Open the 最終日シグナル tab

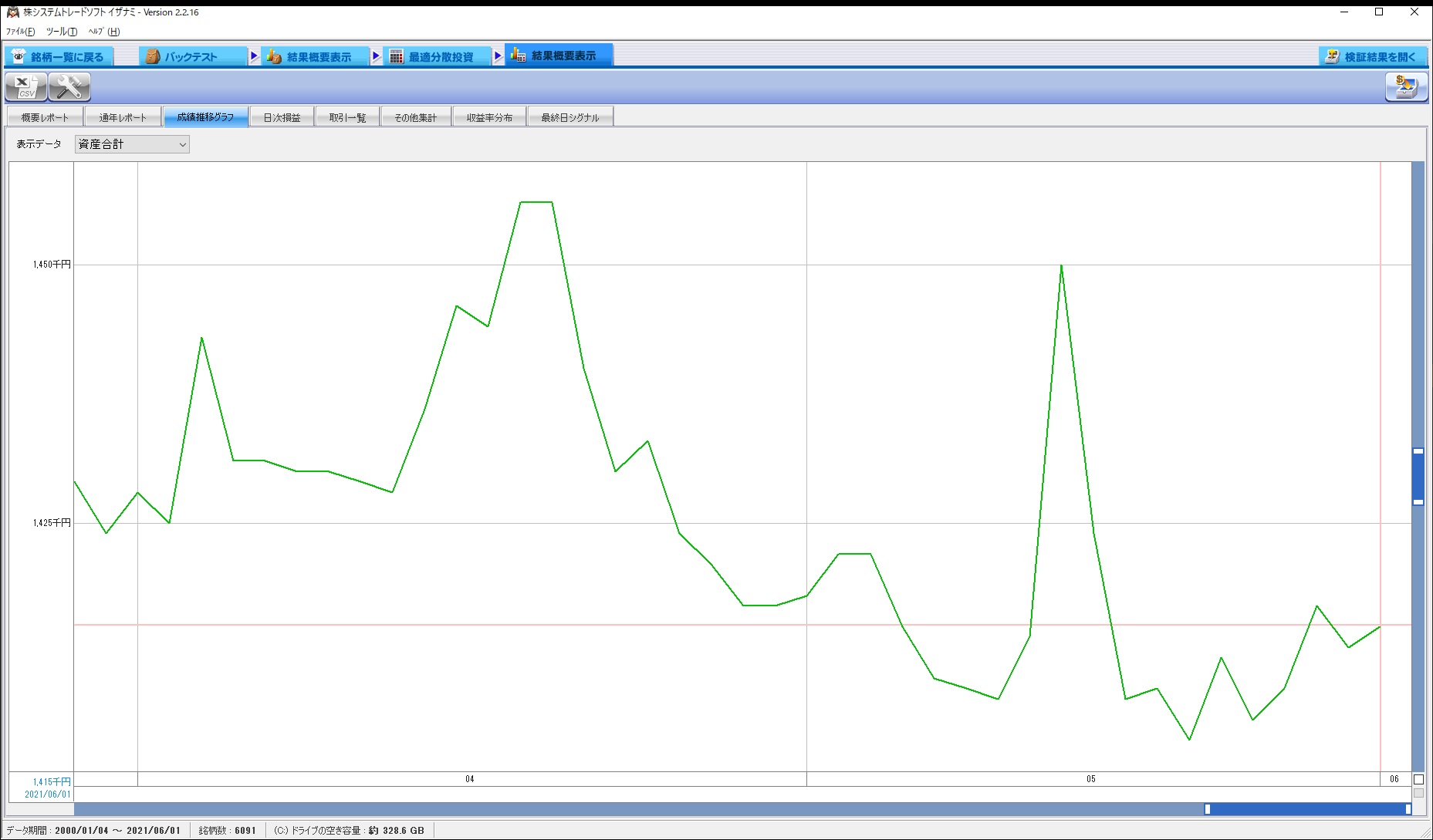(569, 117)
